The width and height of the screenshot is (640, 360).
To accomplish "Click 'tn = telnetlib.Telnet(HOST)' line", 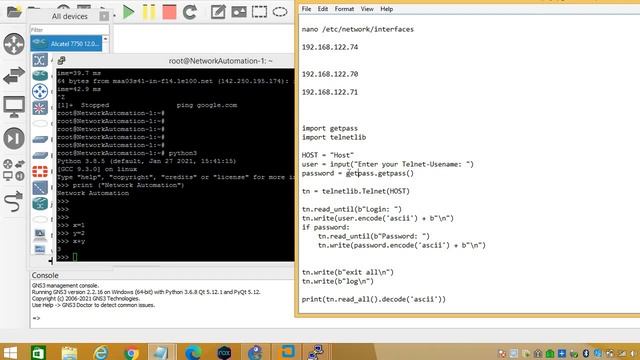I will tap(356, 191).
